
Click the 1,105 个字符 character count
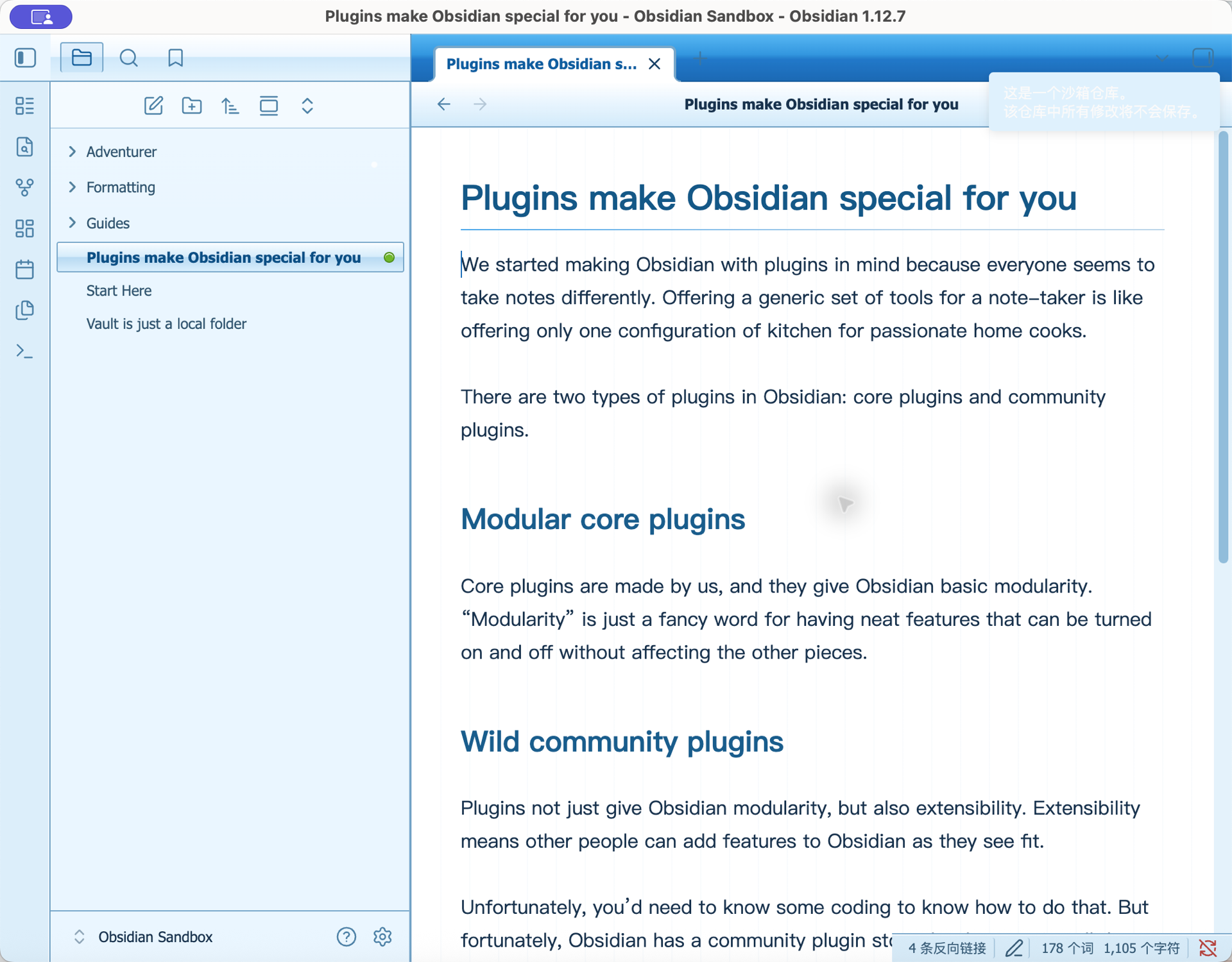point(1142,948)
